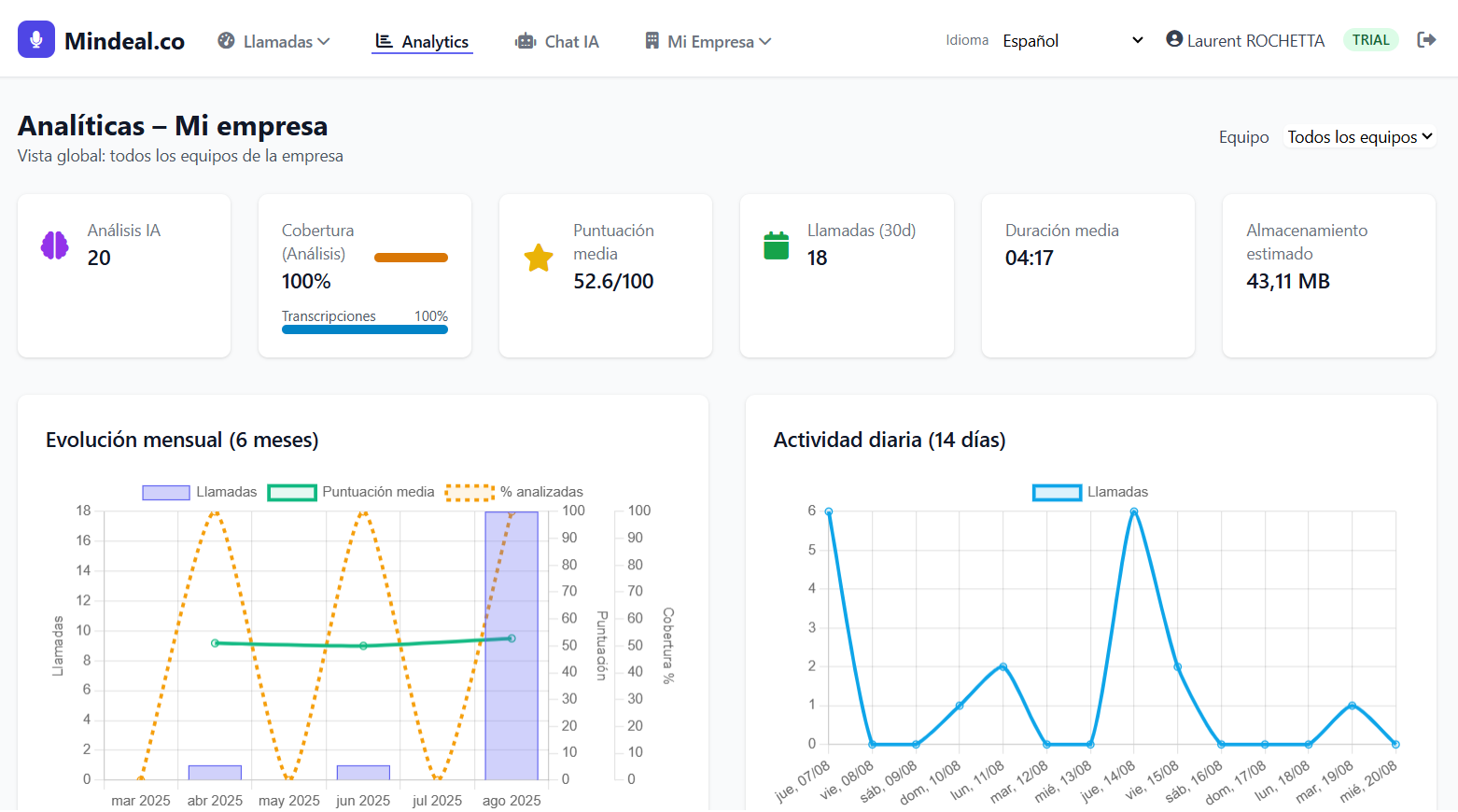1458x812 pixels.
Task: Open the Llamadas dropdown menu
Action: 274,40
